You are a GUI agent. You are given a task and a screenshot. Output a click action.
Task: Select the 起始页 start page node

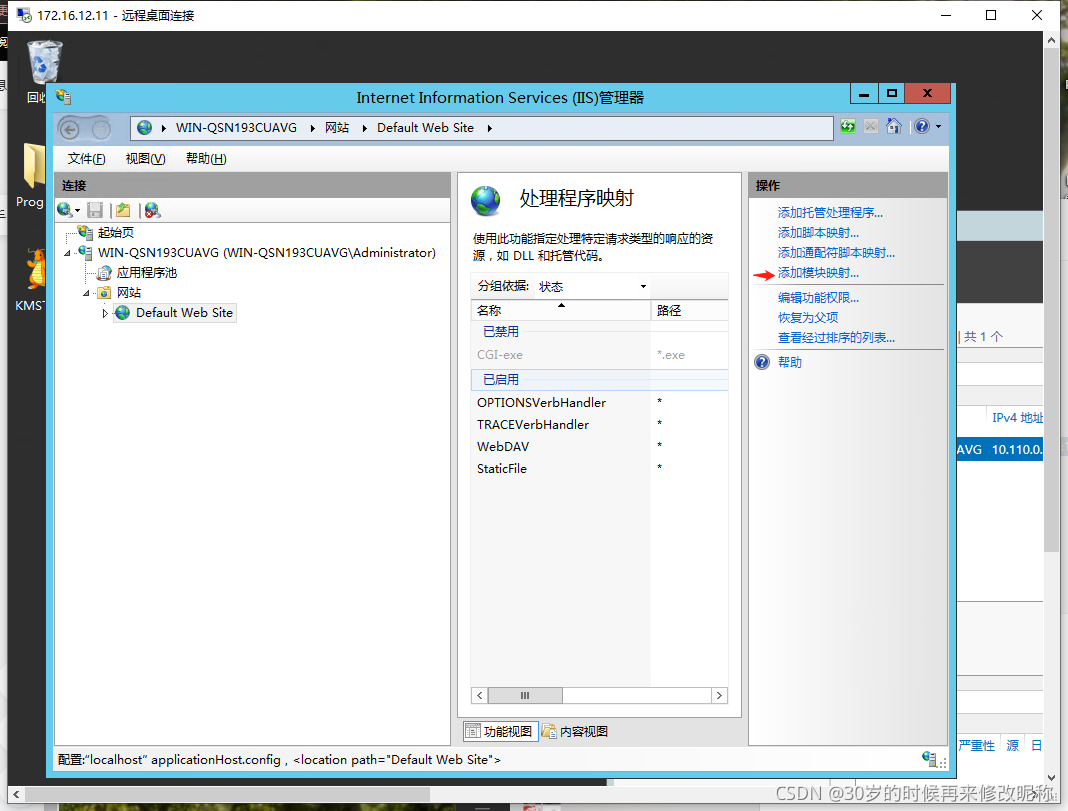point(116,233)
